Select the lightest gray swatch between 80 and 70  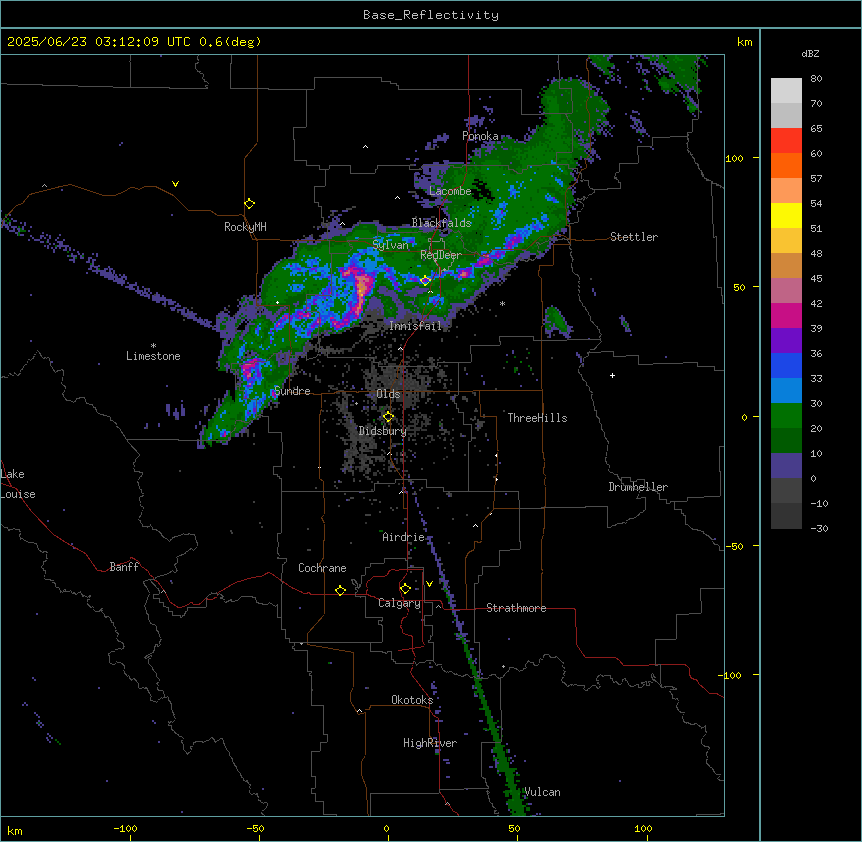[786, 91]
